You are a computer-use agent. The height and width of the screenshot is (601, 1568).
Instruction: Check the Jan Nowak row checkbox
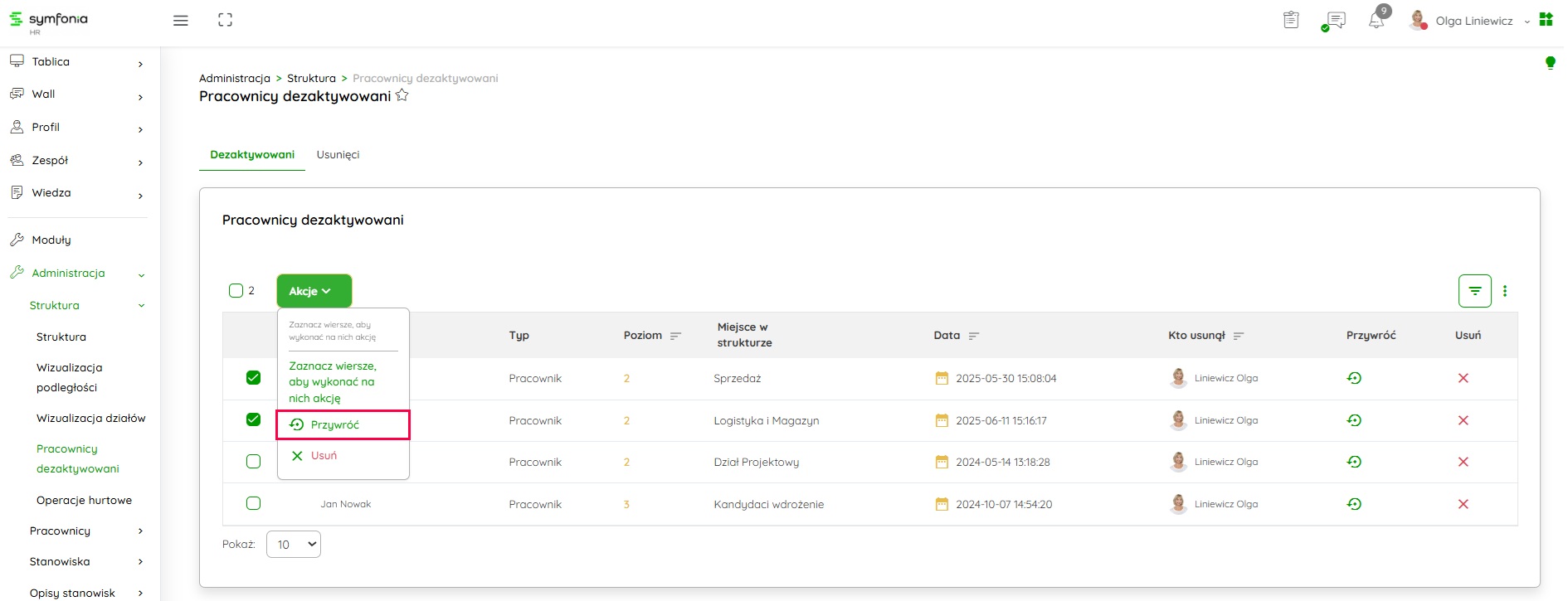[254, 503]
